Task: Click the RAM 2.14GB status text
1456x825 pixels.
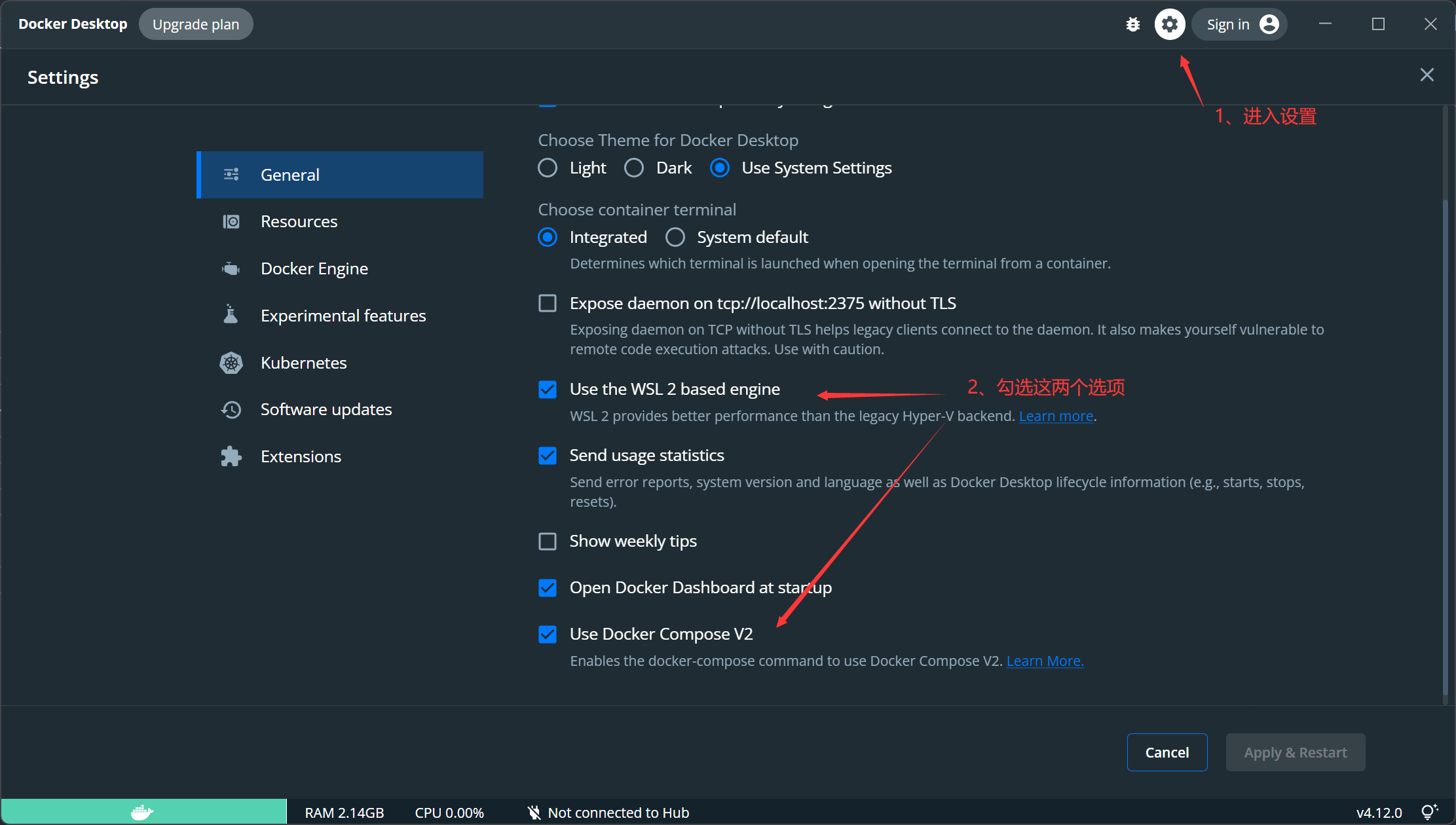Action: tap(345, 813)
